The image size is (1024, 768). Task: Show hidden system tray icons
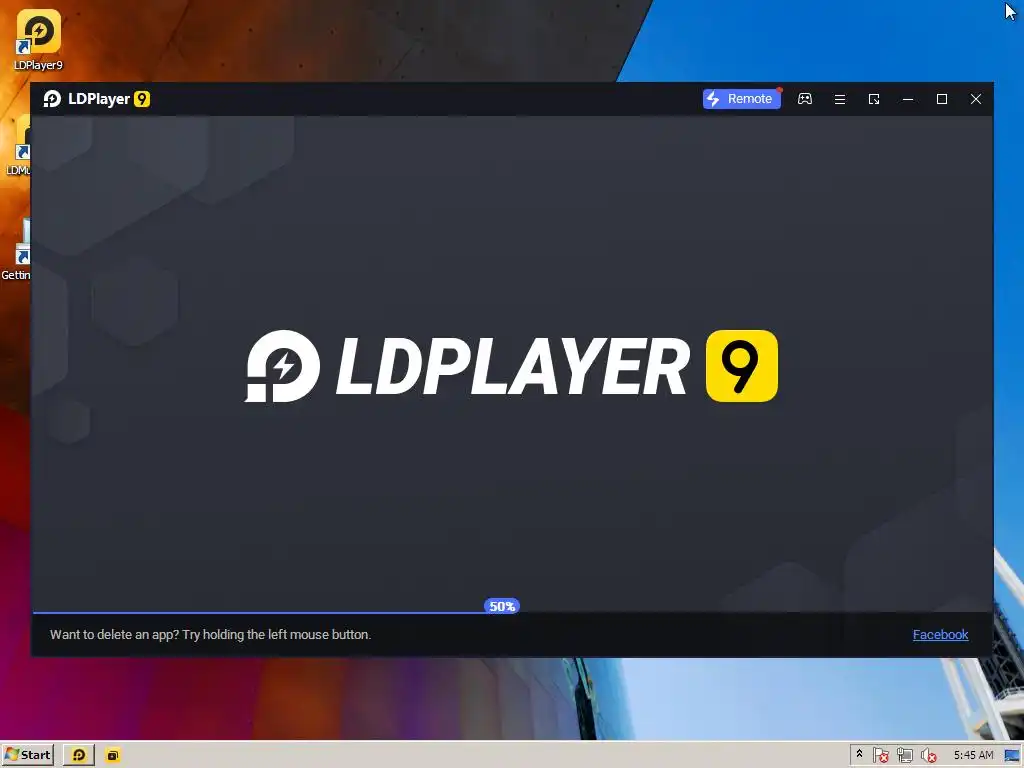859,754
